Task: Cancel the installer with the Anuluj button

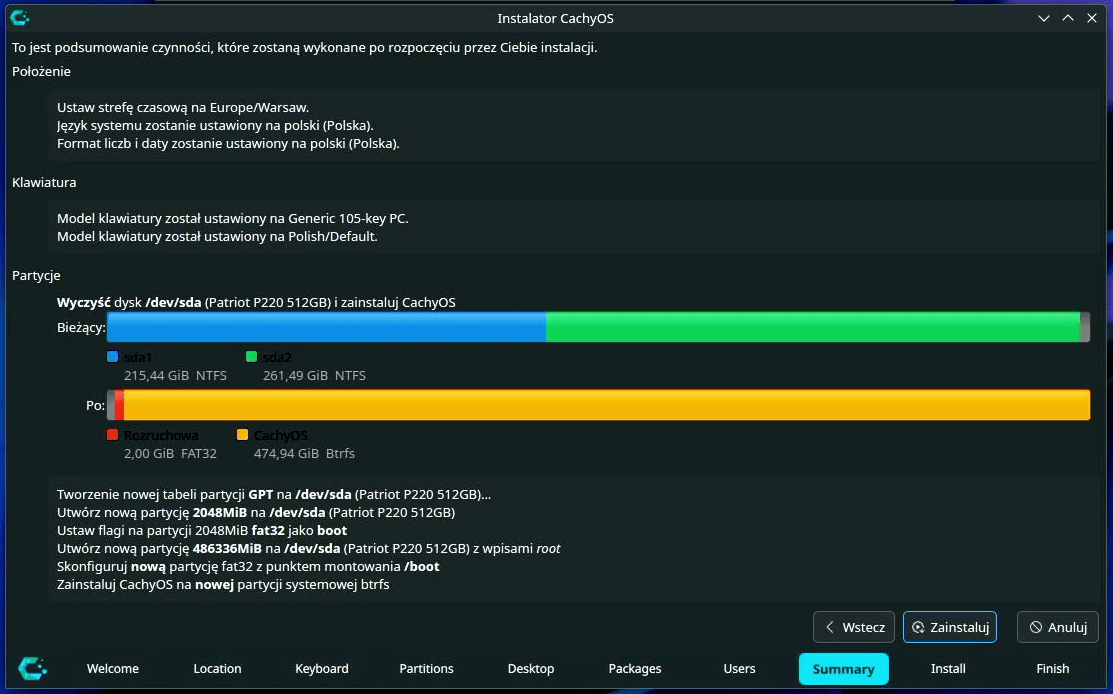Action: pos(1058,627)
